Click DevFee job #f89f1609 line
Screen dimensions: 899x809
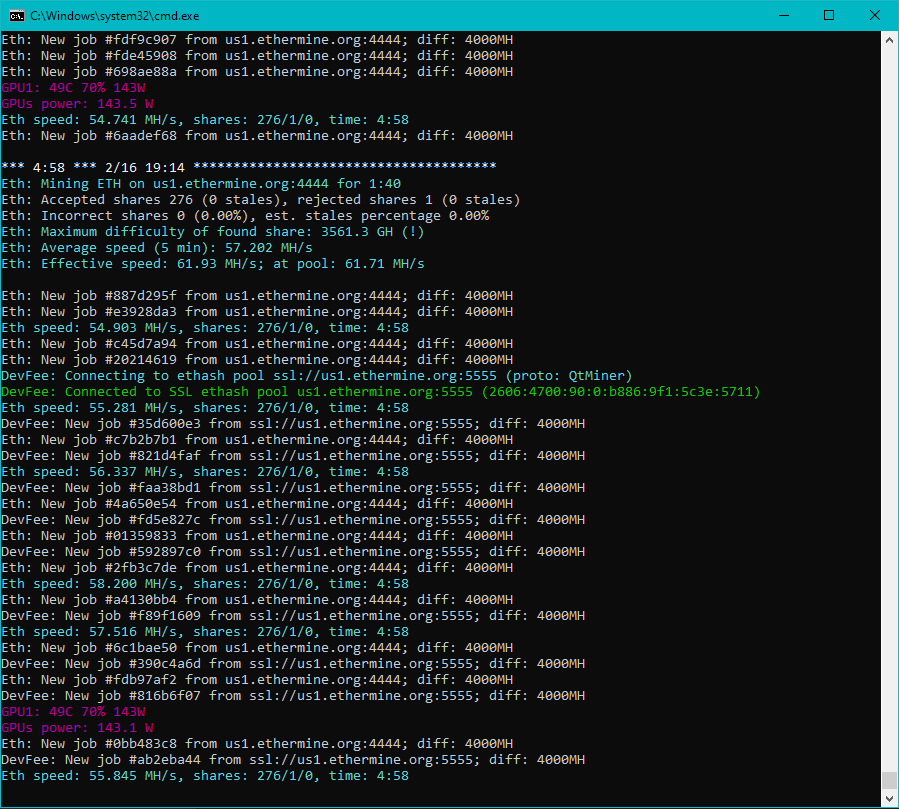click(x=293, y=616)
